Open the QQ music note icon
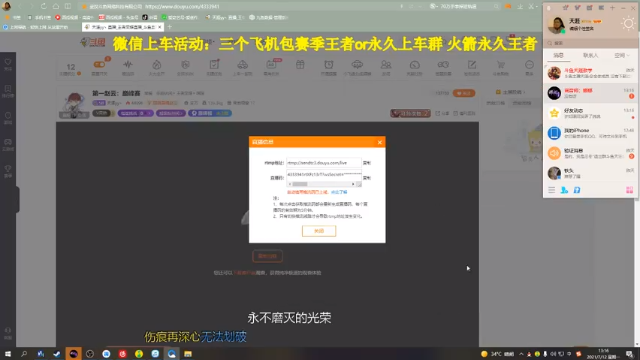The width and height of the screenshot is (640, 360). tap(577, 190)
